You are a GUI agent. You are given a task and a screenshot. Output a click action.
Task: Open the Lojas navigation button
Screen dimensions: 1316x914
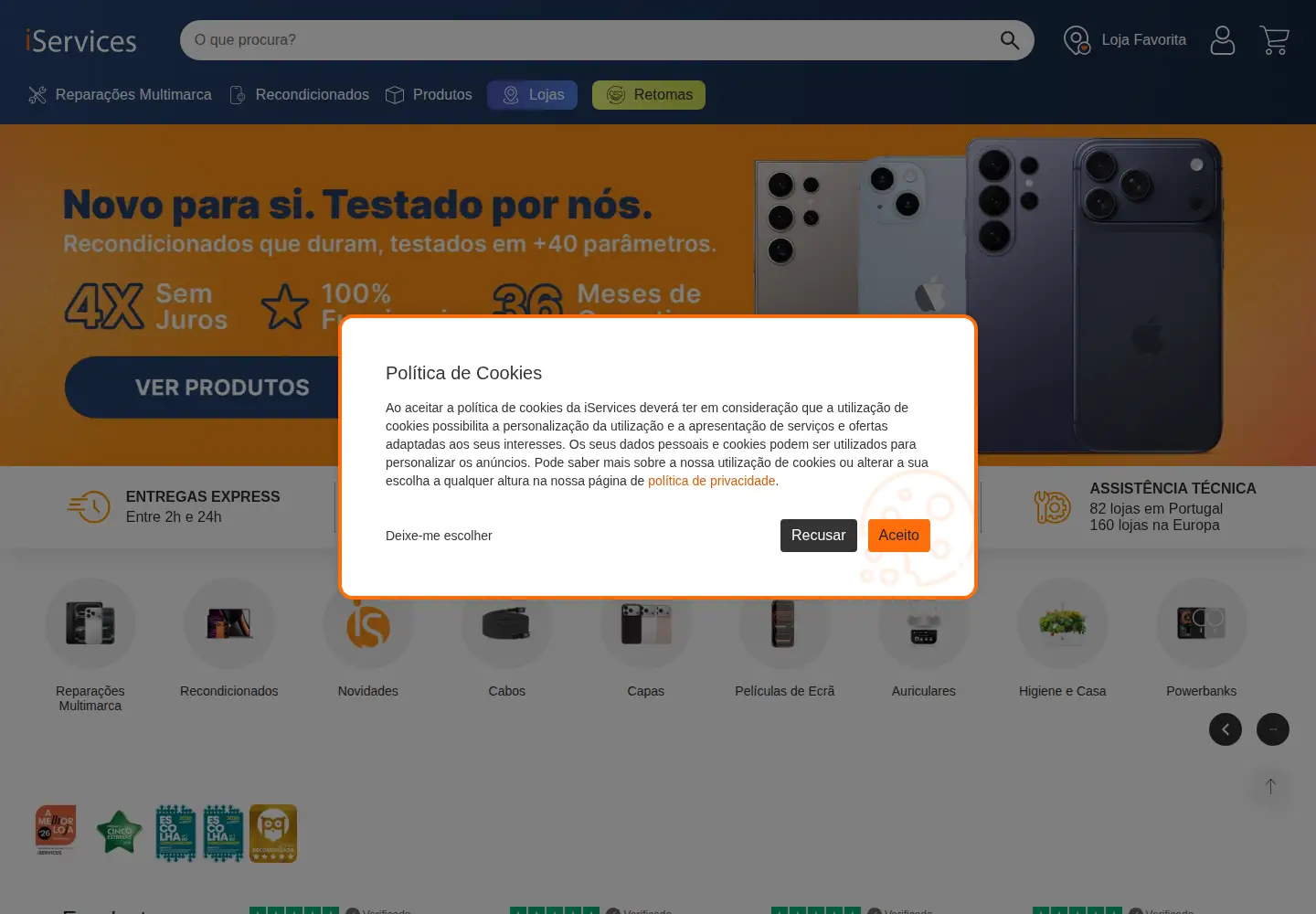click(532, 95)
